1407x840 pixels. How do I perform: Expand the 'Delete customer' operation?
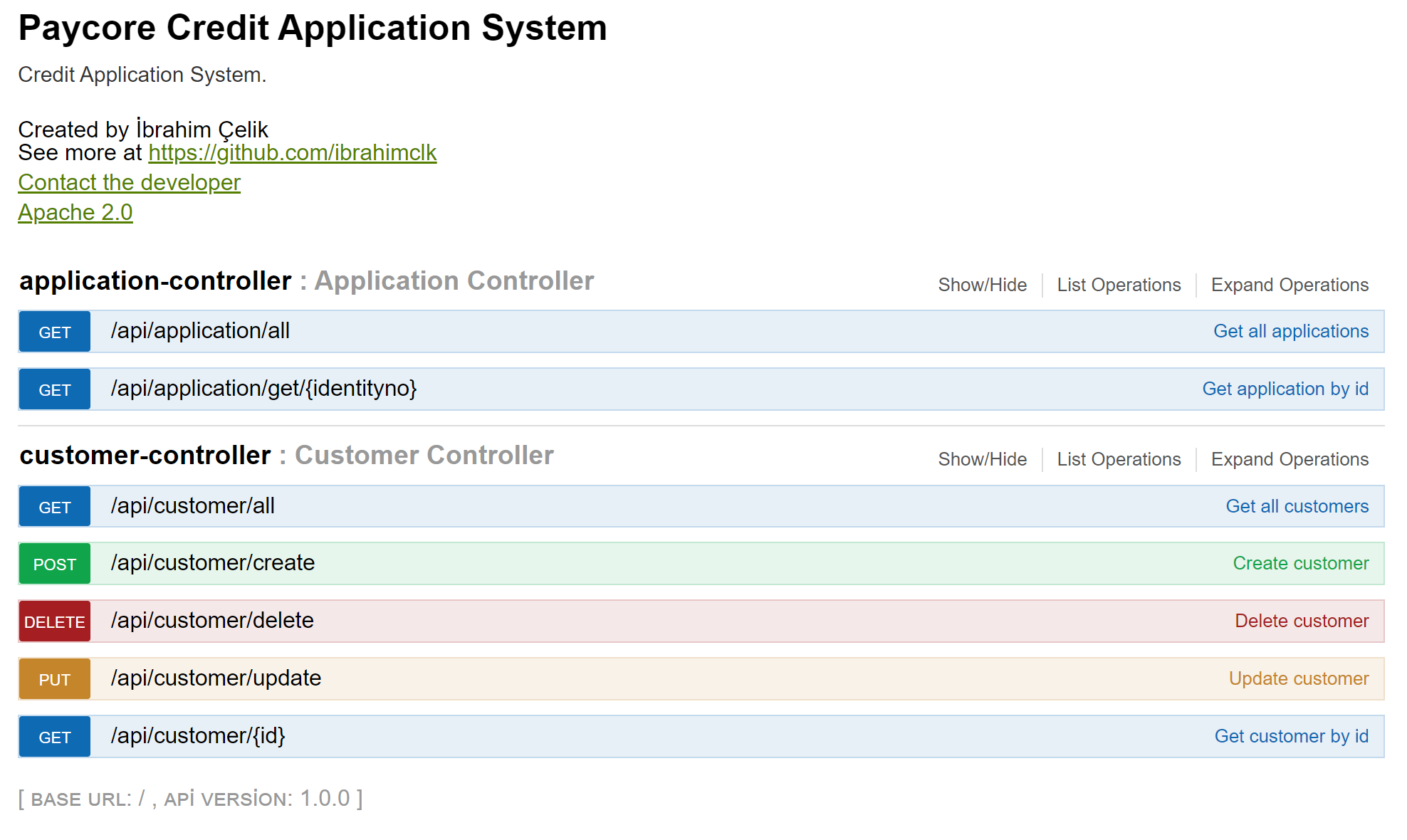[1302, 621]
